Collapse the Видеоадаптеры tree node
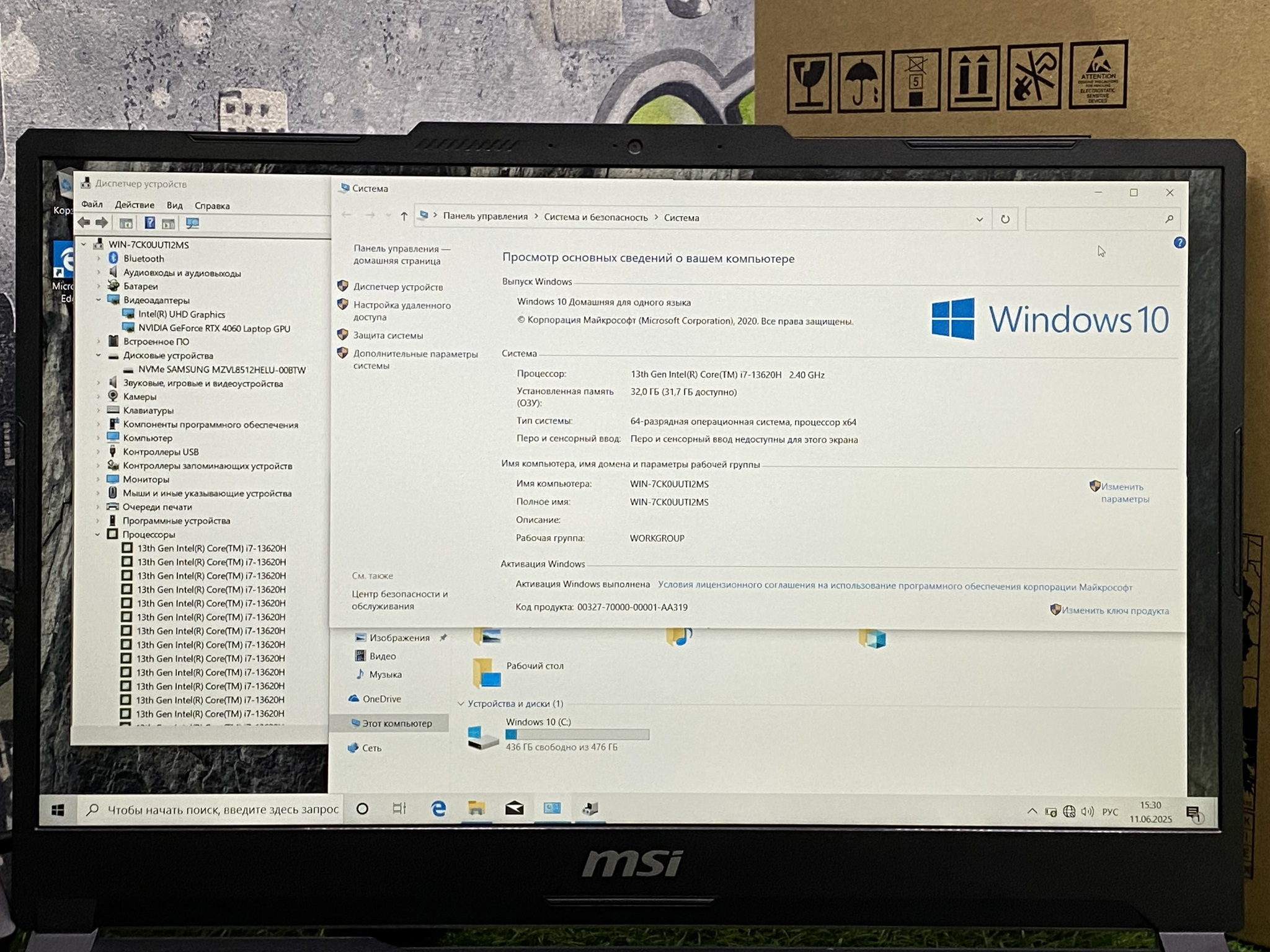 [x=99, y=300]
